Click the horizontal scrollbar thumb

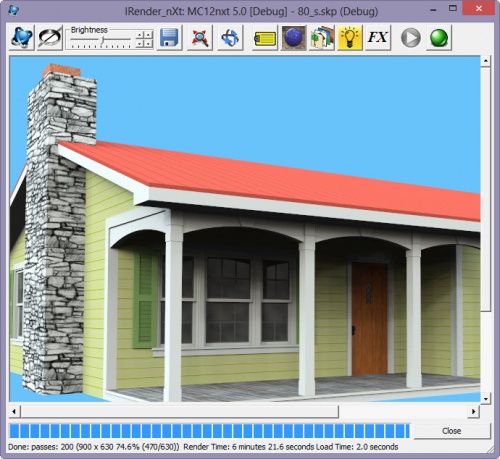pyautogui.click(x=179, y=411)
